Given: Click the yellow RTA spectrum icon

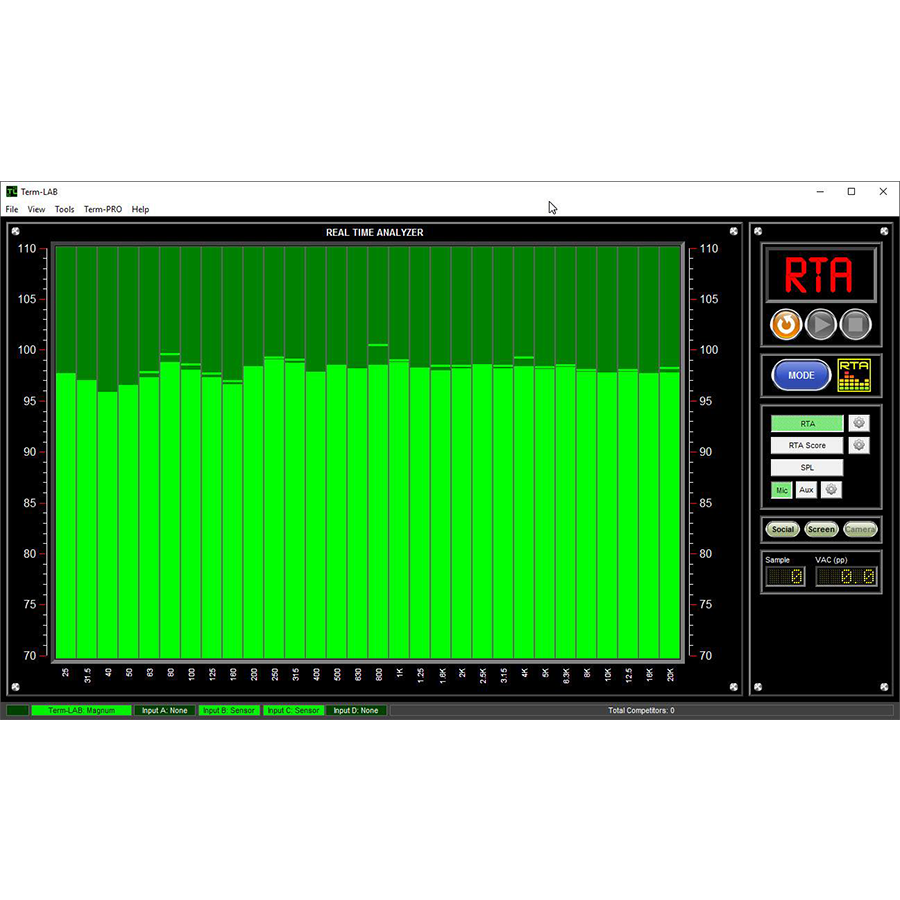Looking at the screenshot, I should click(854, 376).
